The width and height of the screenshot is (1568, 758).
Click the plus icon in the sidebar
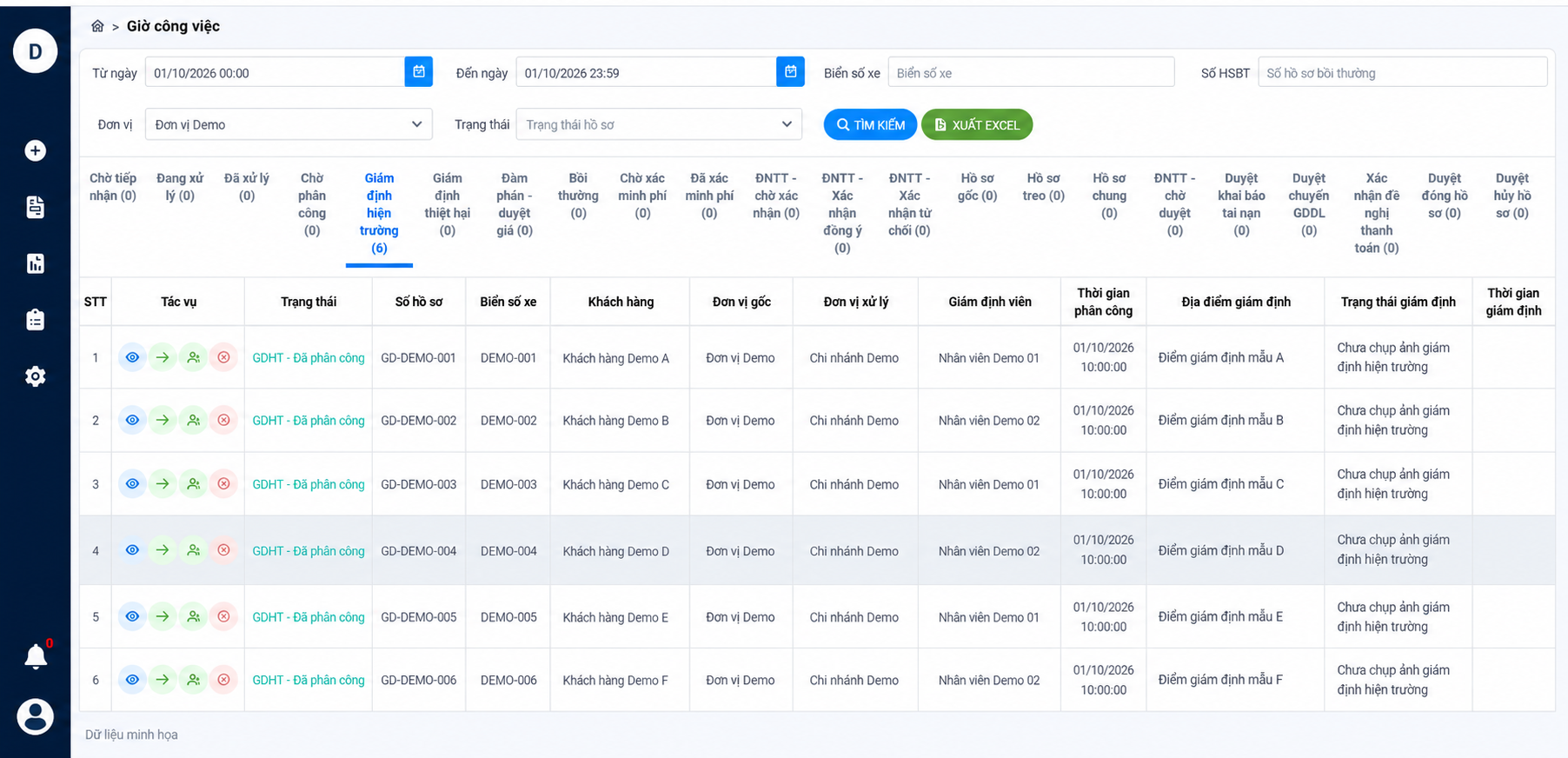[35, 150]
